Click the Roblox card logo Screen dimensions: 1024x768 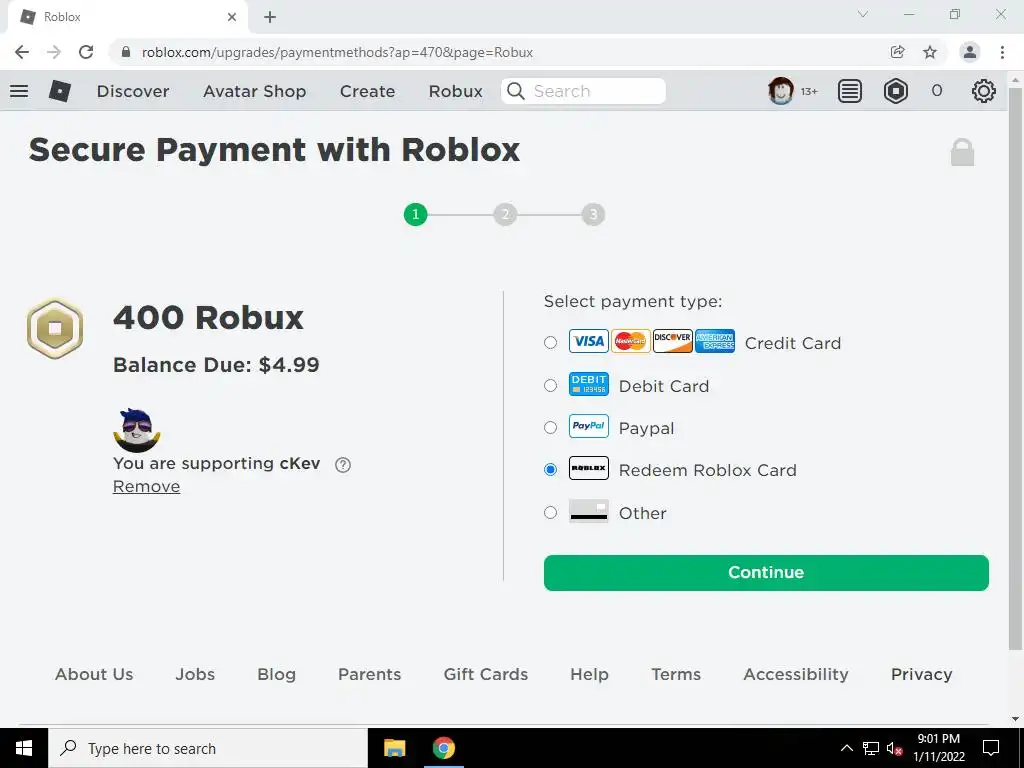588,468
